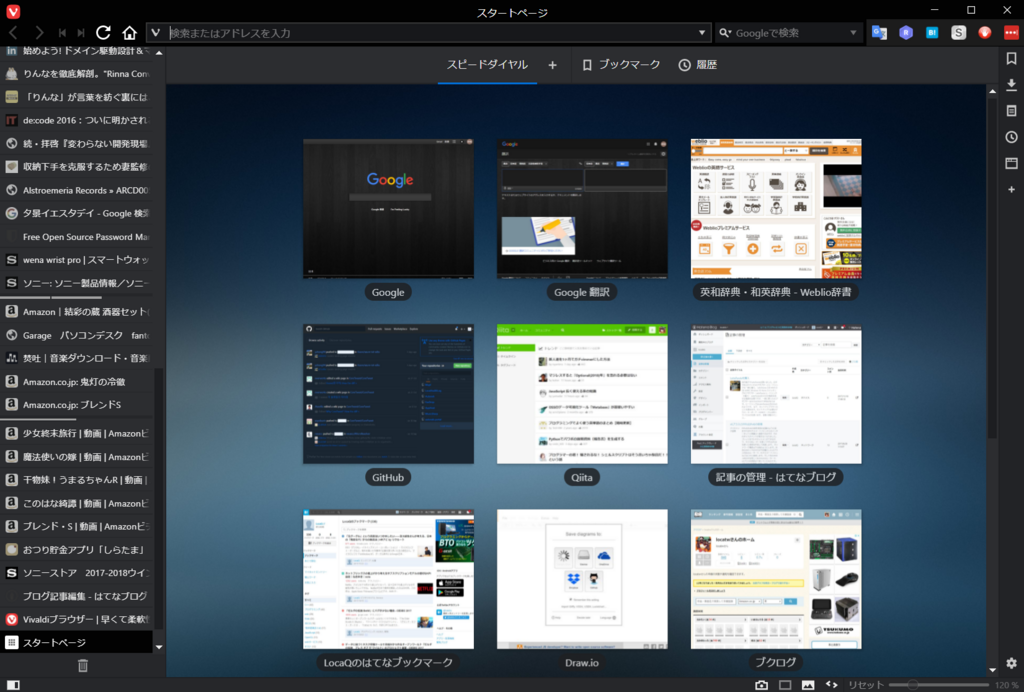
Task: Open the downloads side panel
Action: coord(1011,84)
